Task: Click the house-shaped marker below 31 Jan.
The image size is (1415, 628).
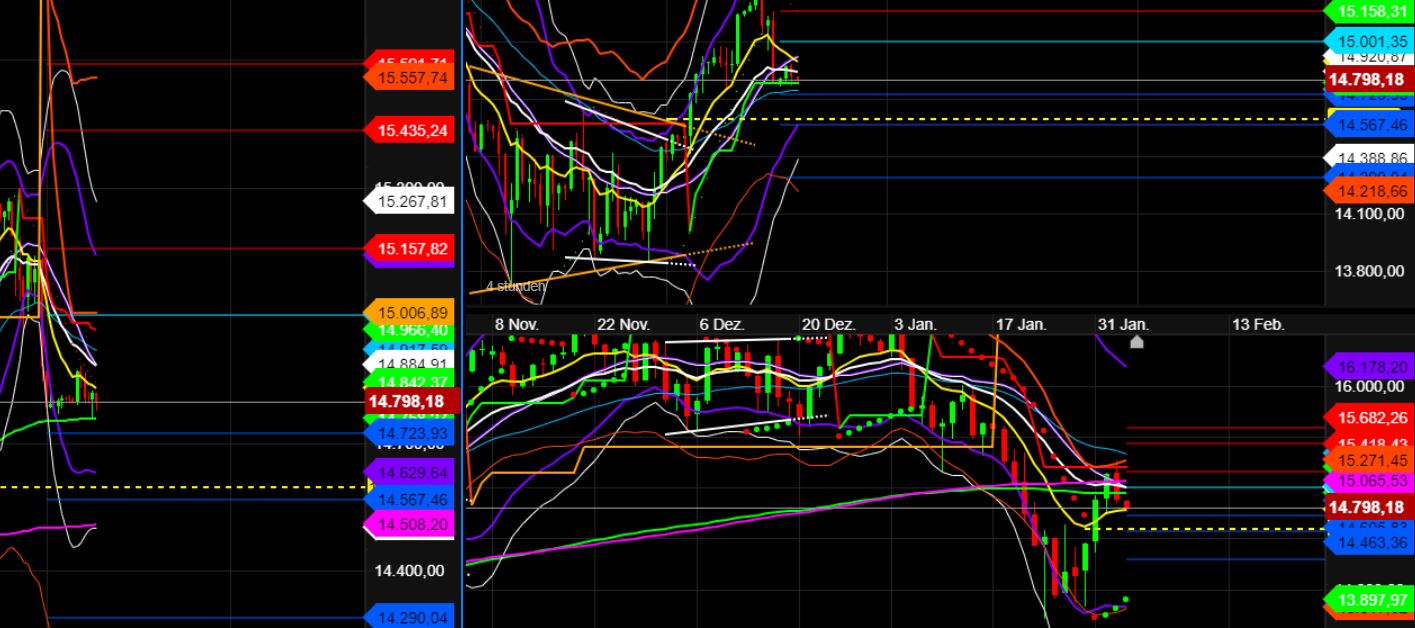Action: pyautogui.click(x=1137, y=342)
